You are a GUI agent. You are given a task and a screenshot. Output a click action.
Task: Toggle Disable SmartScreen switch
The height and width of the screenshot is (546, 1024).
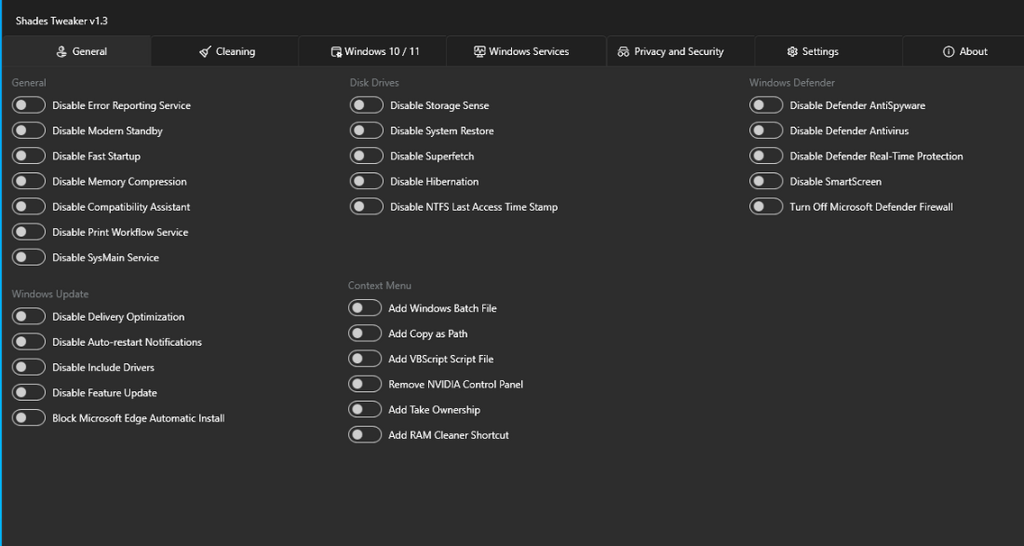766,182
